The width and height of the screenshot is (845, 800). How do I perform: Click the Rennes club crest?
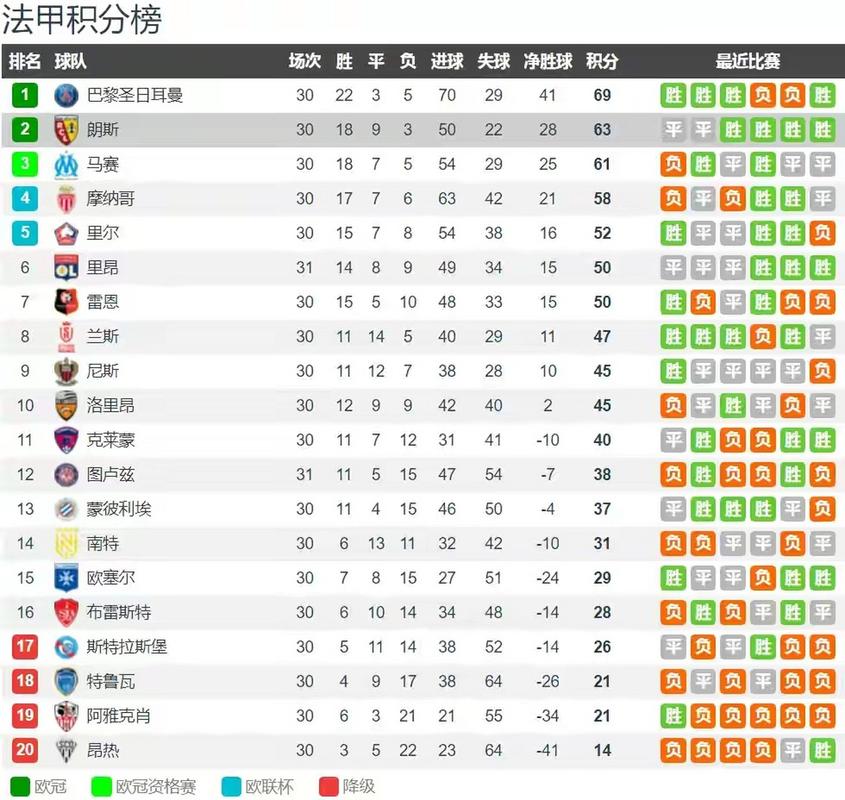[66, 302]
